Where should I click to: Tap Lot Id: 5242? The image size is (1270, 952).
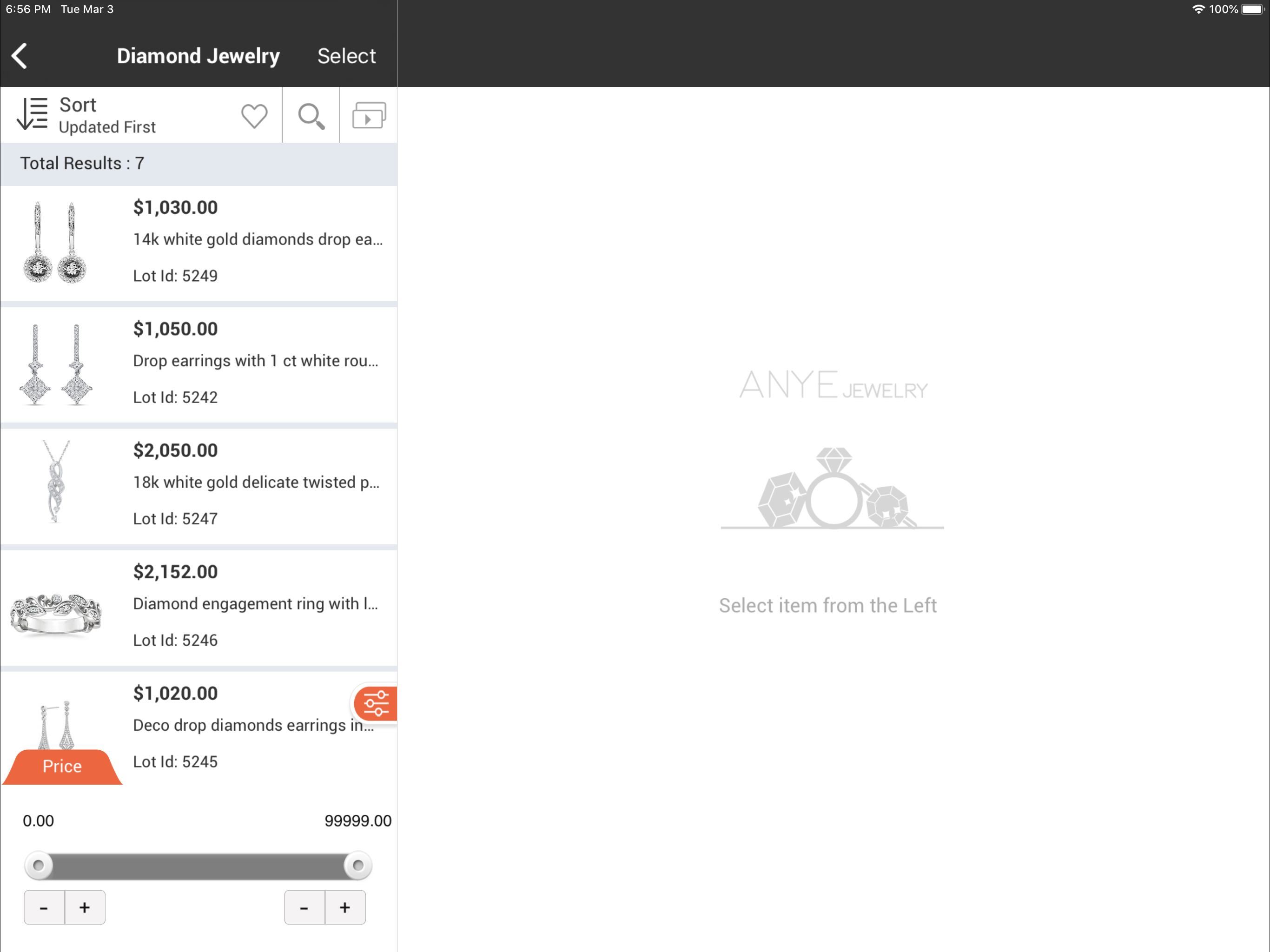pos(176,397)
